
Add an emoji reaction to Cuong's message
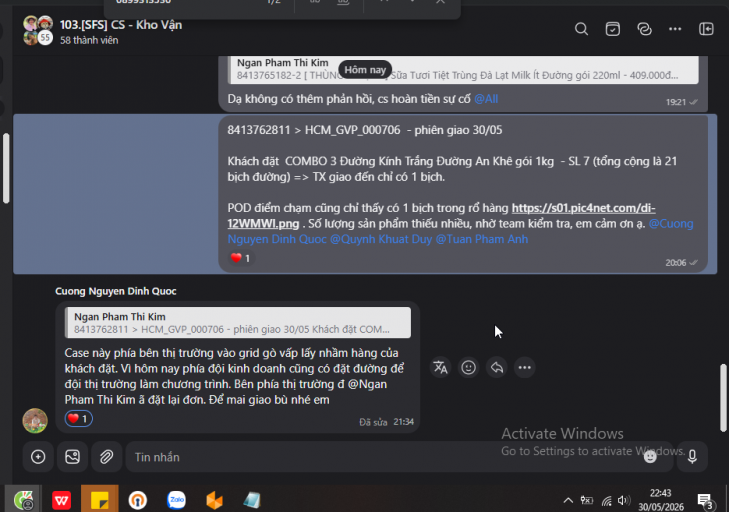[469, 367]
